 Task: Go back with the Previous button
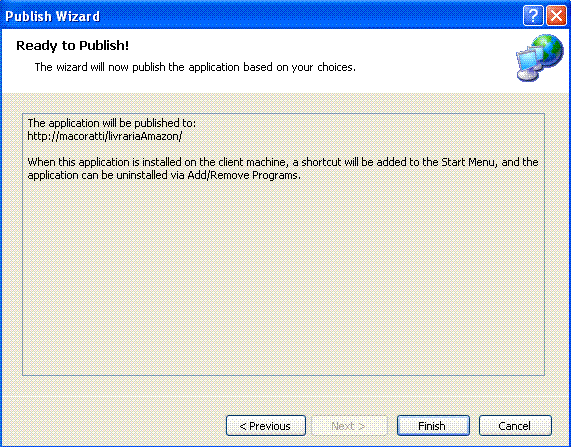(266, 426)
